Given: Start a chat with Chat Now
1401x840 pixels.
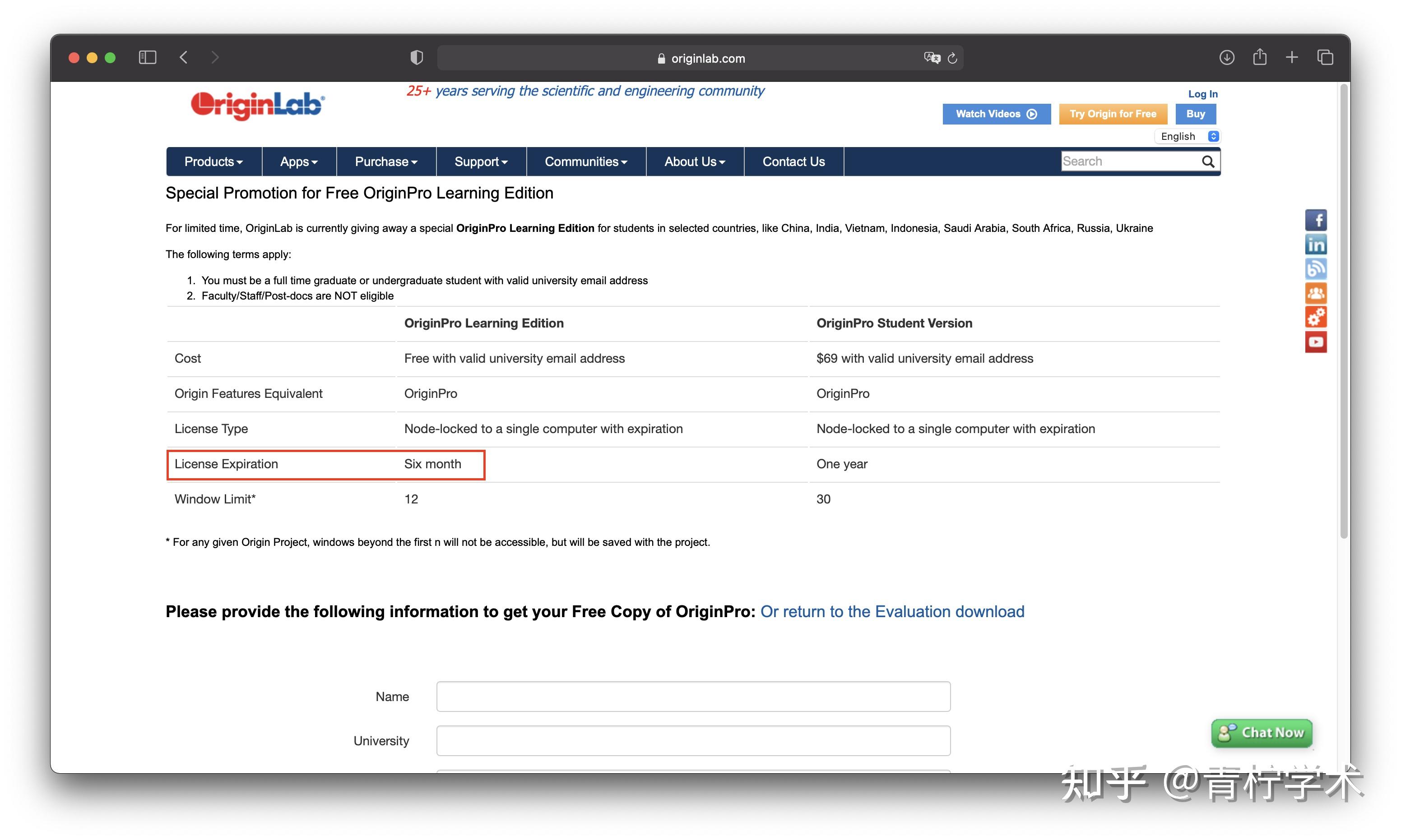Looking at the screenshot, I should click(1262, 733).
